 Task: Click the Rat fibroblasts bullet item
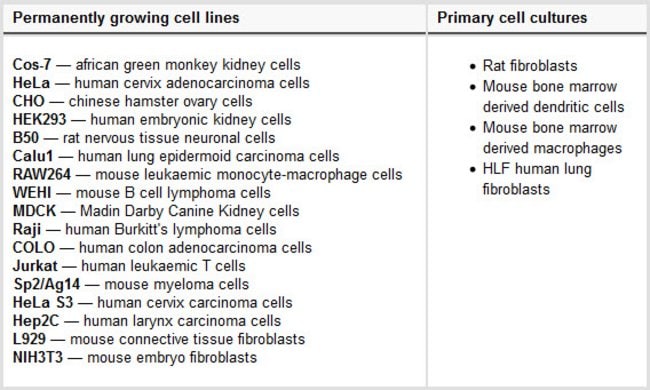pos(530,65)
